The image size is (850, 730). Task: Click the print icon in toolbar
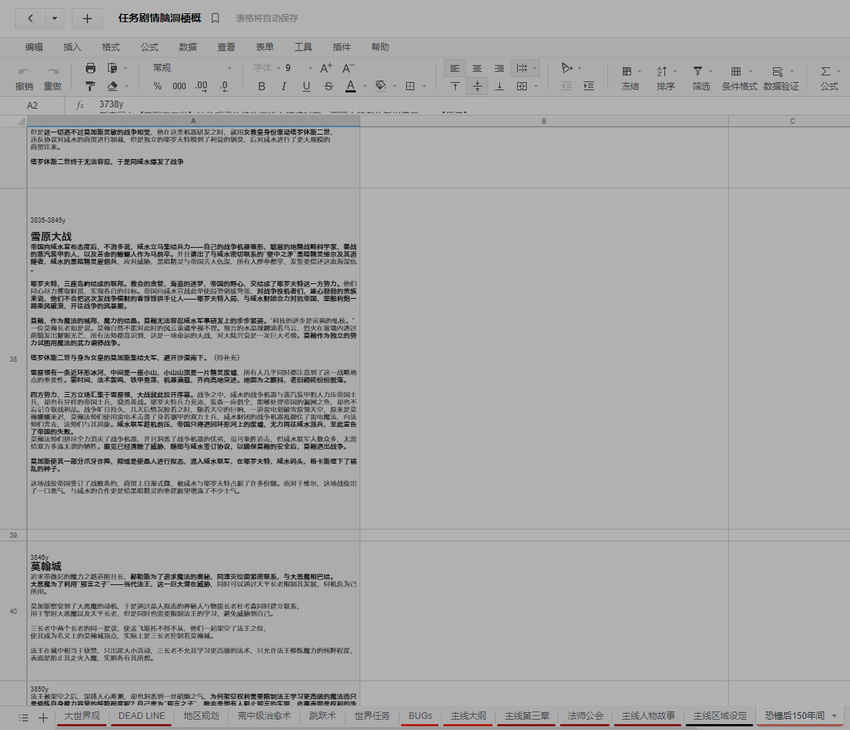click(x=90, y=68)
